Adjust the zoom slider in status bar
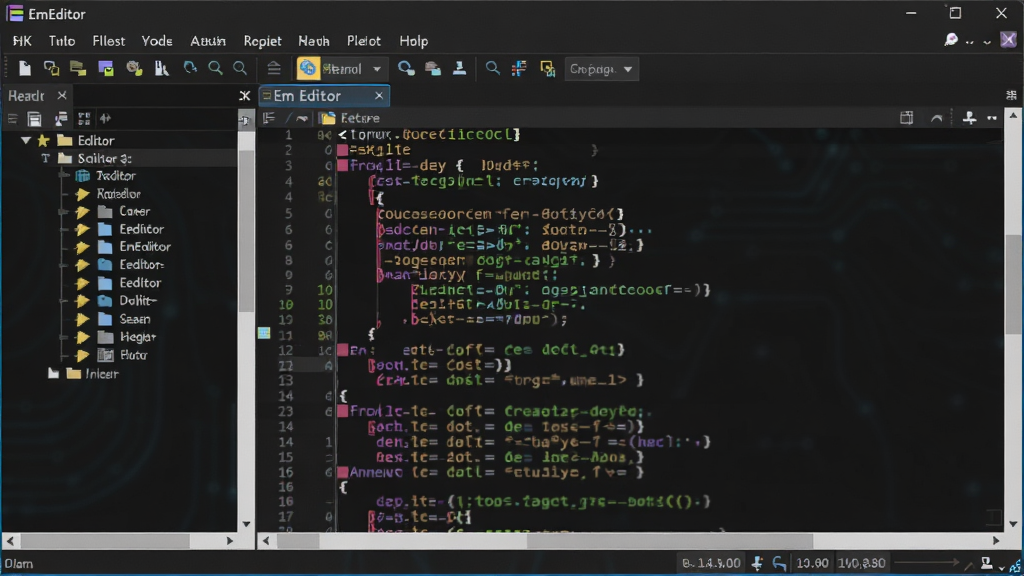The image size is (1024, 576). pos(927,562)
